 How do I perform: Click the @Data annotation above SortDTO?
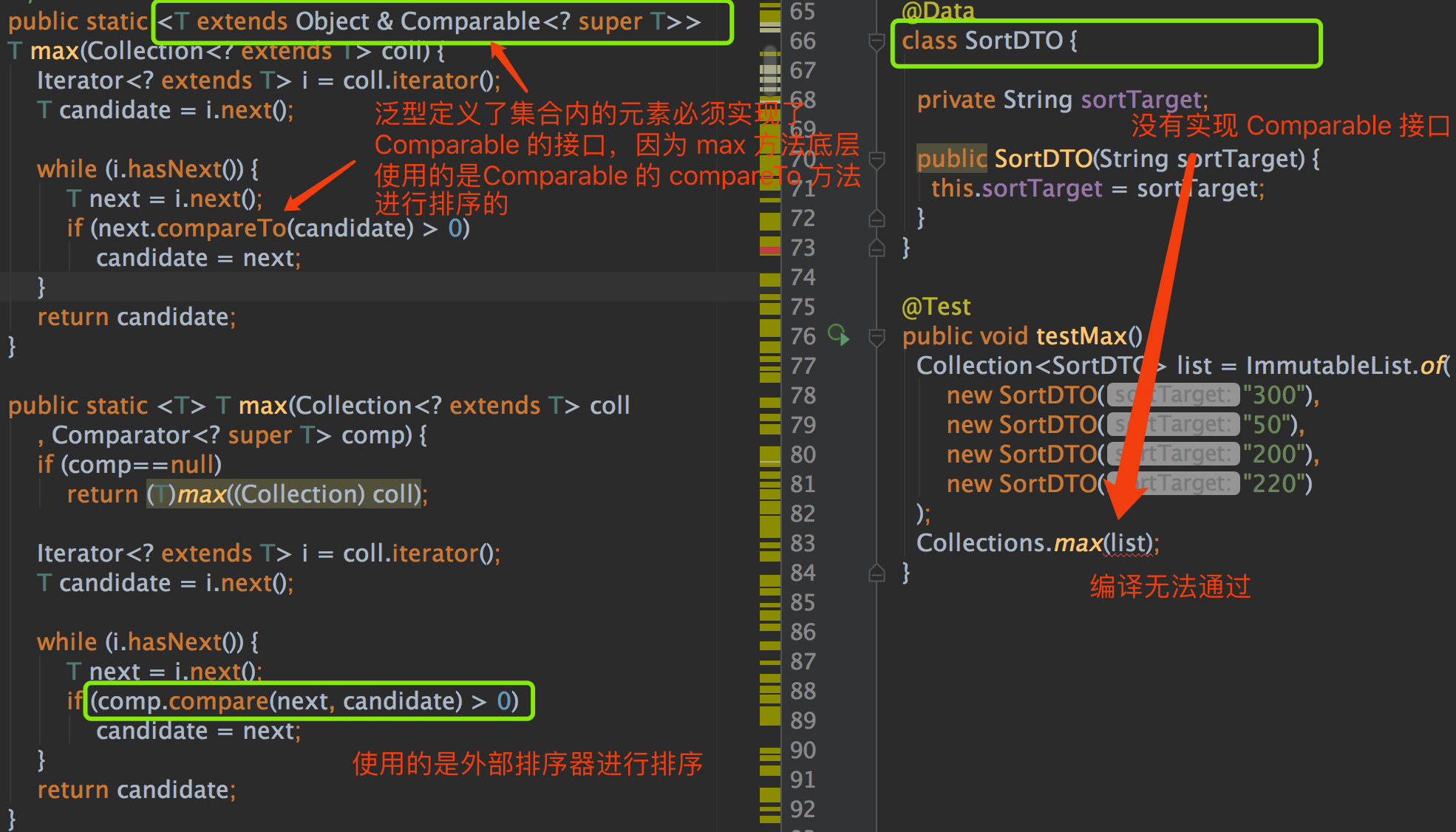pyautogui.click(x=937, y=11)
